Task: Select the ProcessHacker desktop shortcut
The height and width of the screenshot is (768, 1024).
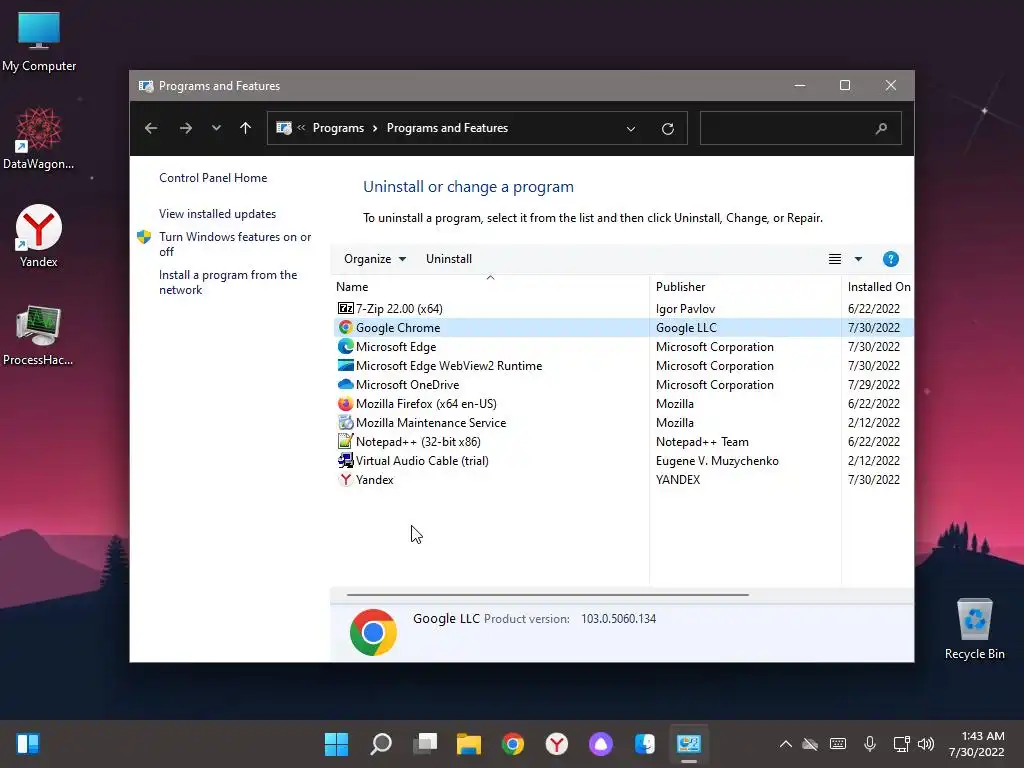Action: (39, 335)
